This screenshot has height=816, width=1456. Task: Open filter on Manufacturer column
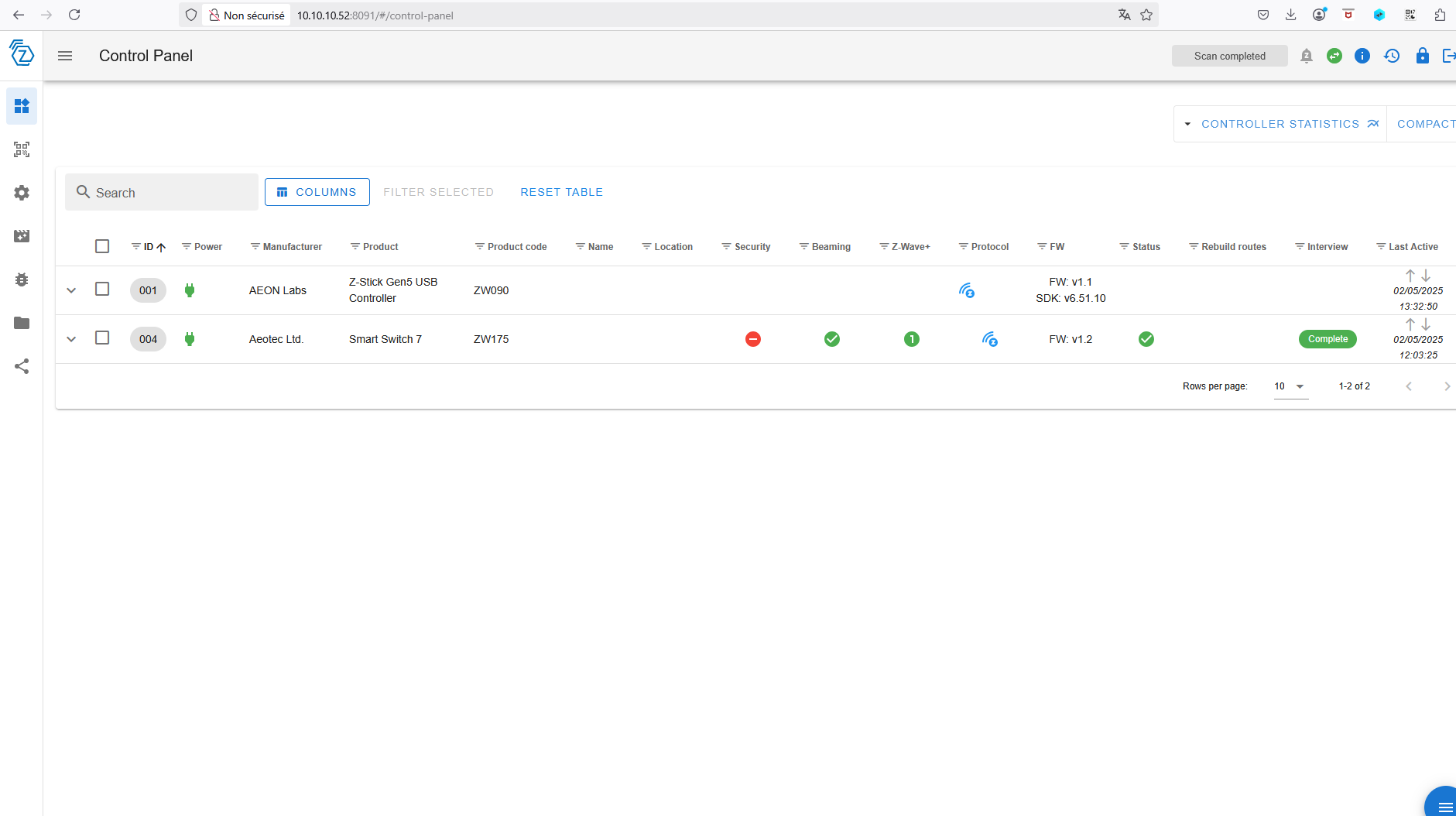click(x=255, y=246)
